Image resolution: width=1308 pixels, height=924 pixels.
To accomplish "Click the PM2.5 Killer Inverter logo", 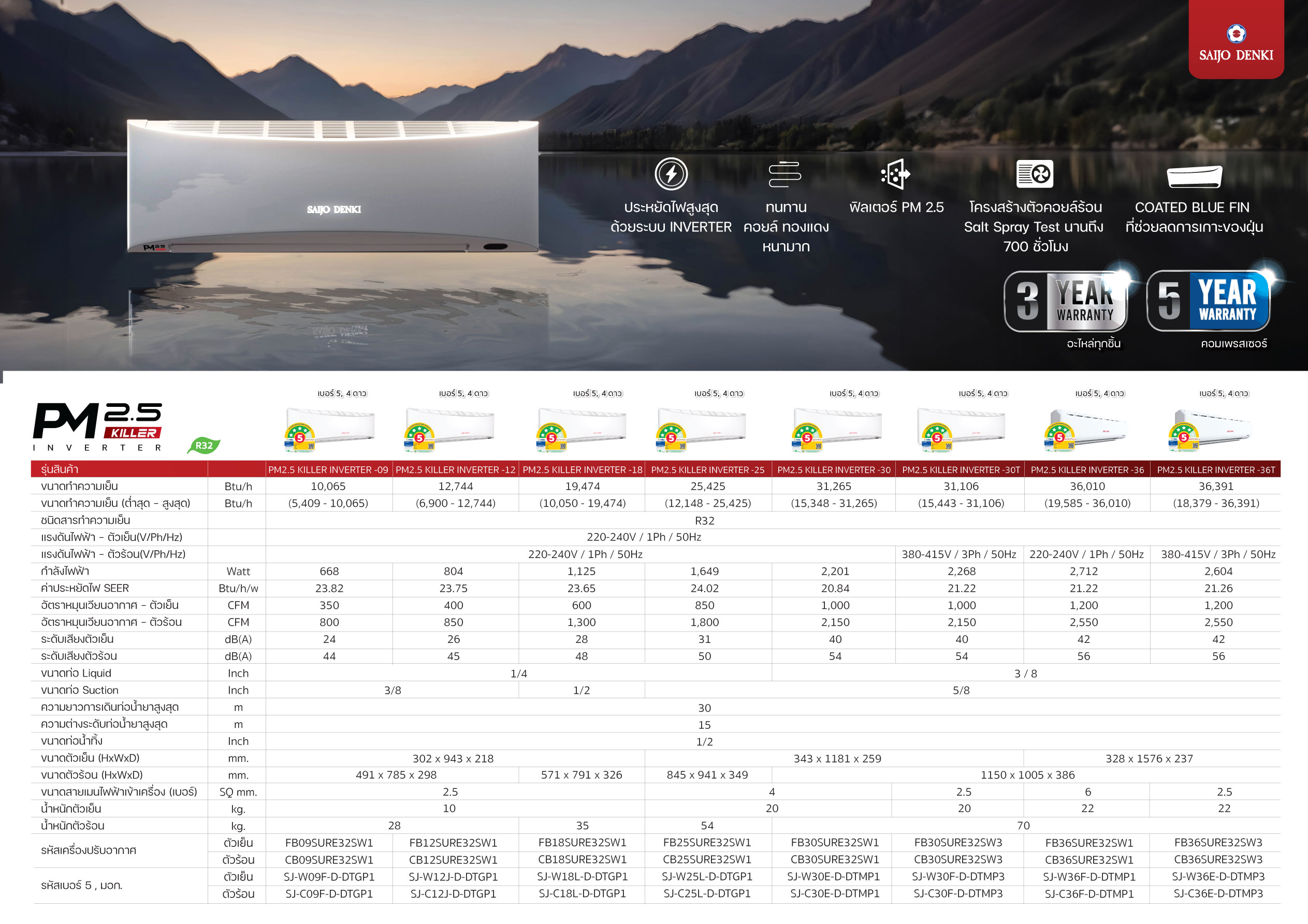I will [98, 427].
